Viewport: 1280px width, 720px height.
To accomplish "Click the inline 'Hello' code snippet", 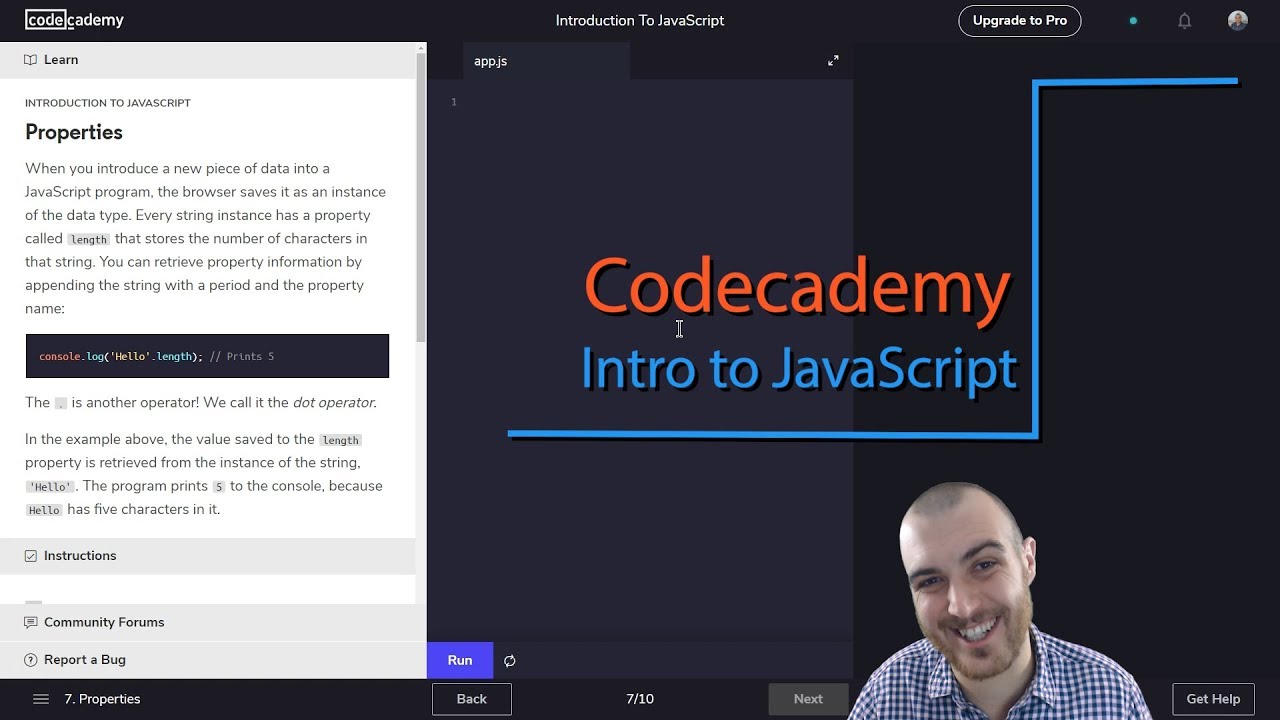I will point(50,487).
